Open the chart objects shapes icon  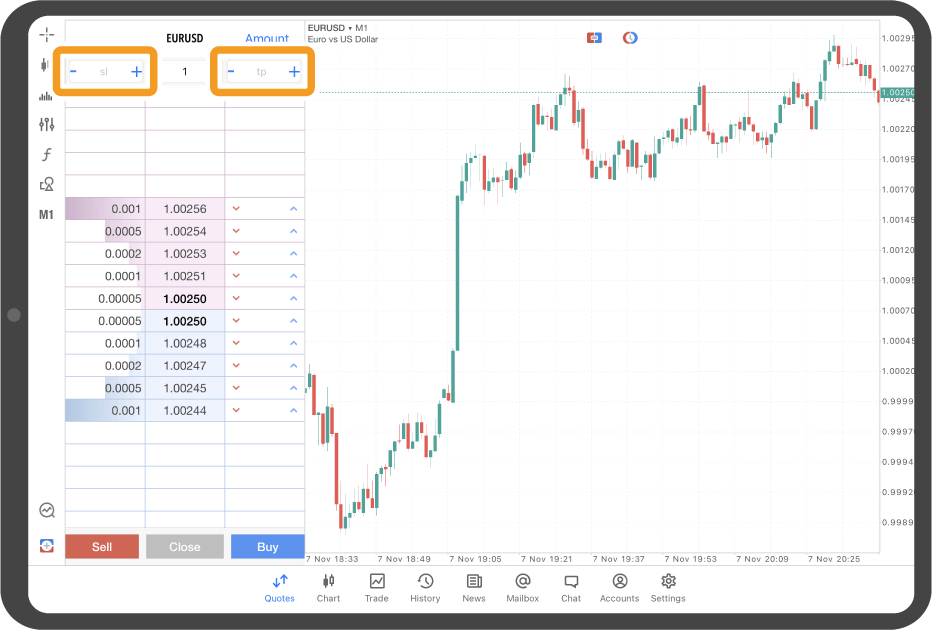(46, 184)
